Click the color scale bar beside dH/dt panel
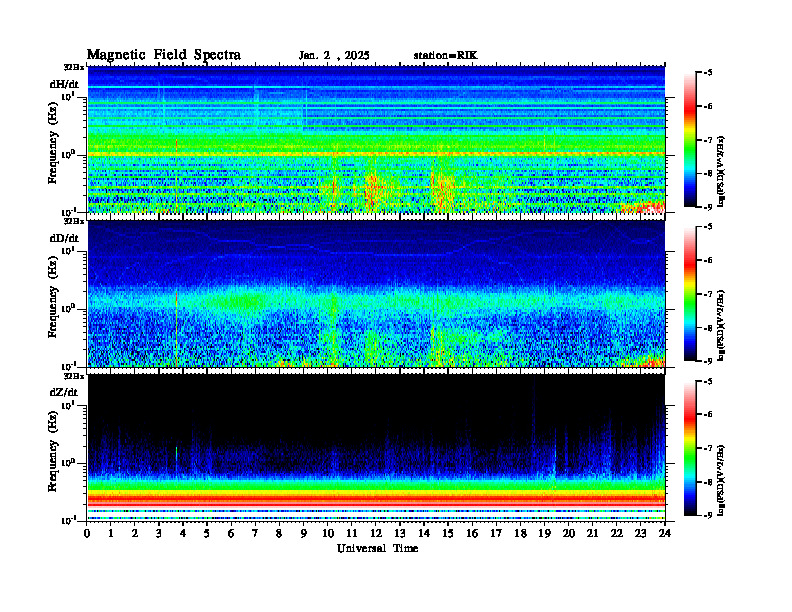Viewport: 792px width, 612px height. pos(690,139)
